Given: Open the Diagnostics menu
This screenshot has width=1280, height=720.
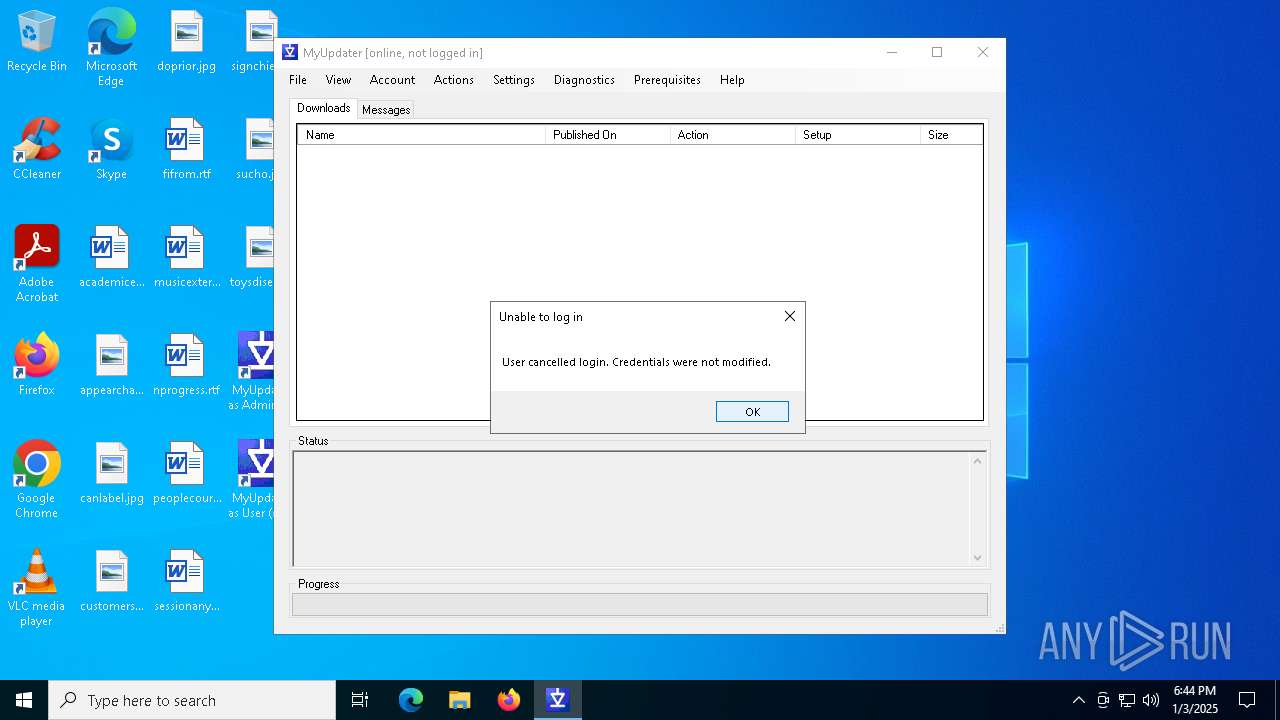Looking at the screenshot, I should coord(584,80).
